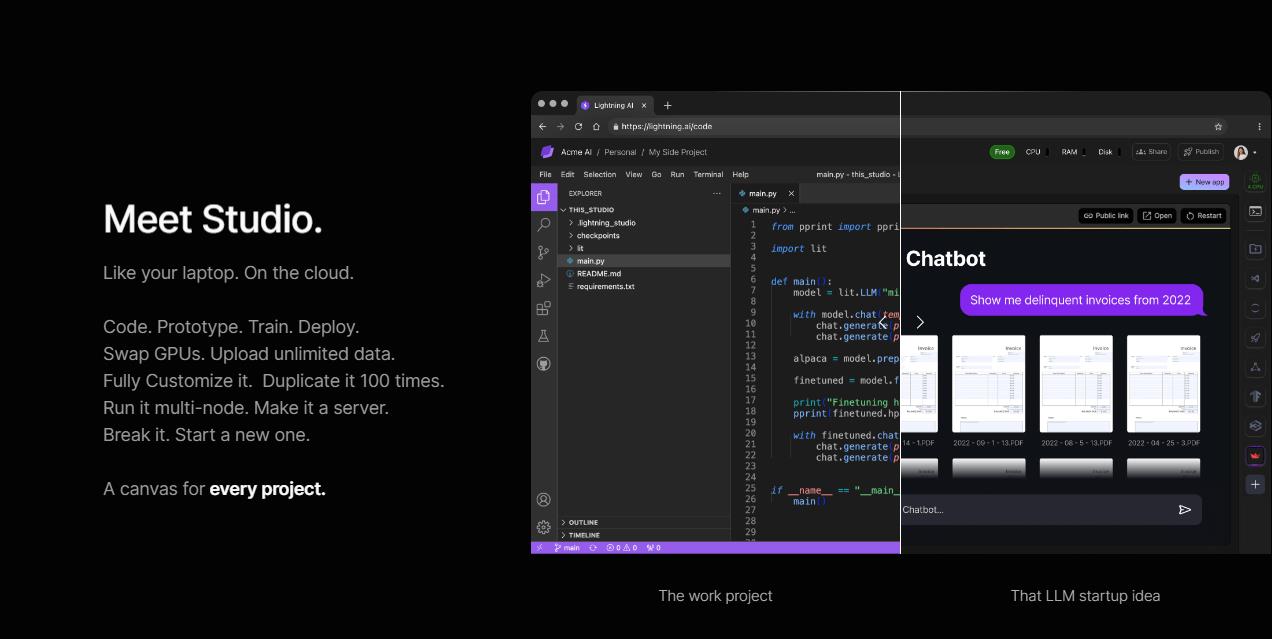Click the Public link button
1272x639 pixels.
point(1106,215)
